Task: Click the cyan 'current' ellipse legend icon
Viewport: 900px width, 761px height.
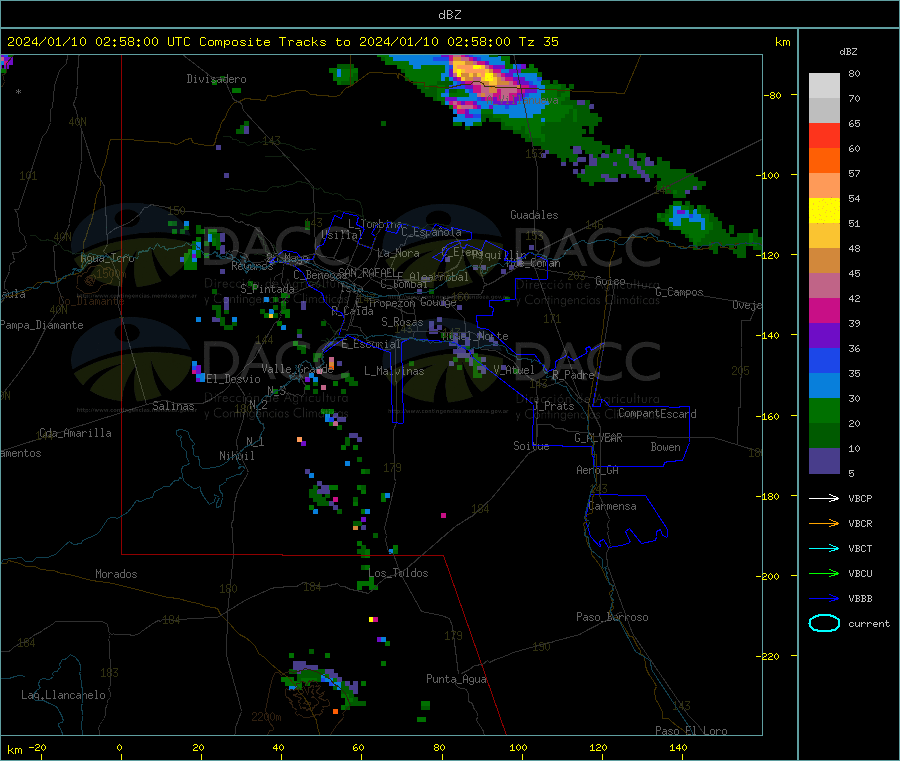Action: click(x=824, y=623)
